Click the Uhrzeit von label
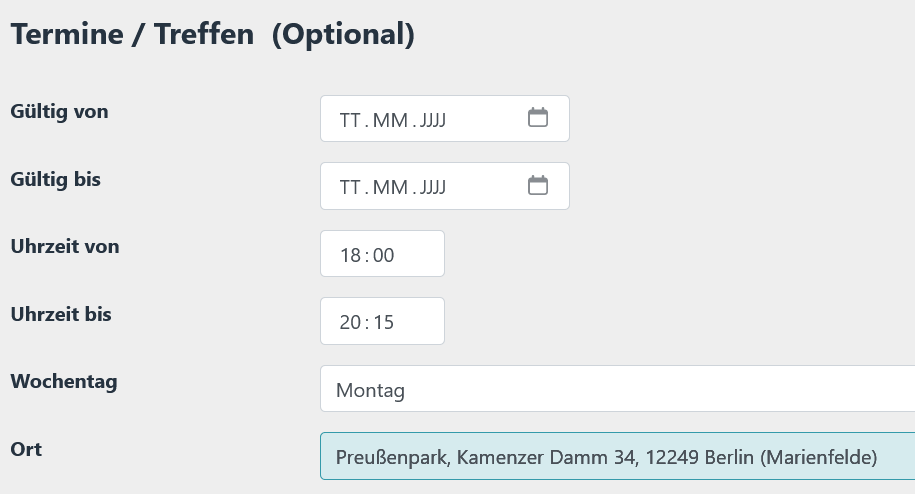This screenshot has height=494, width=915. point(64,246)
